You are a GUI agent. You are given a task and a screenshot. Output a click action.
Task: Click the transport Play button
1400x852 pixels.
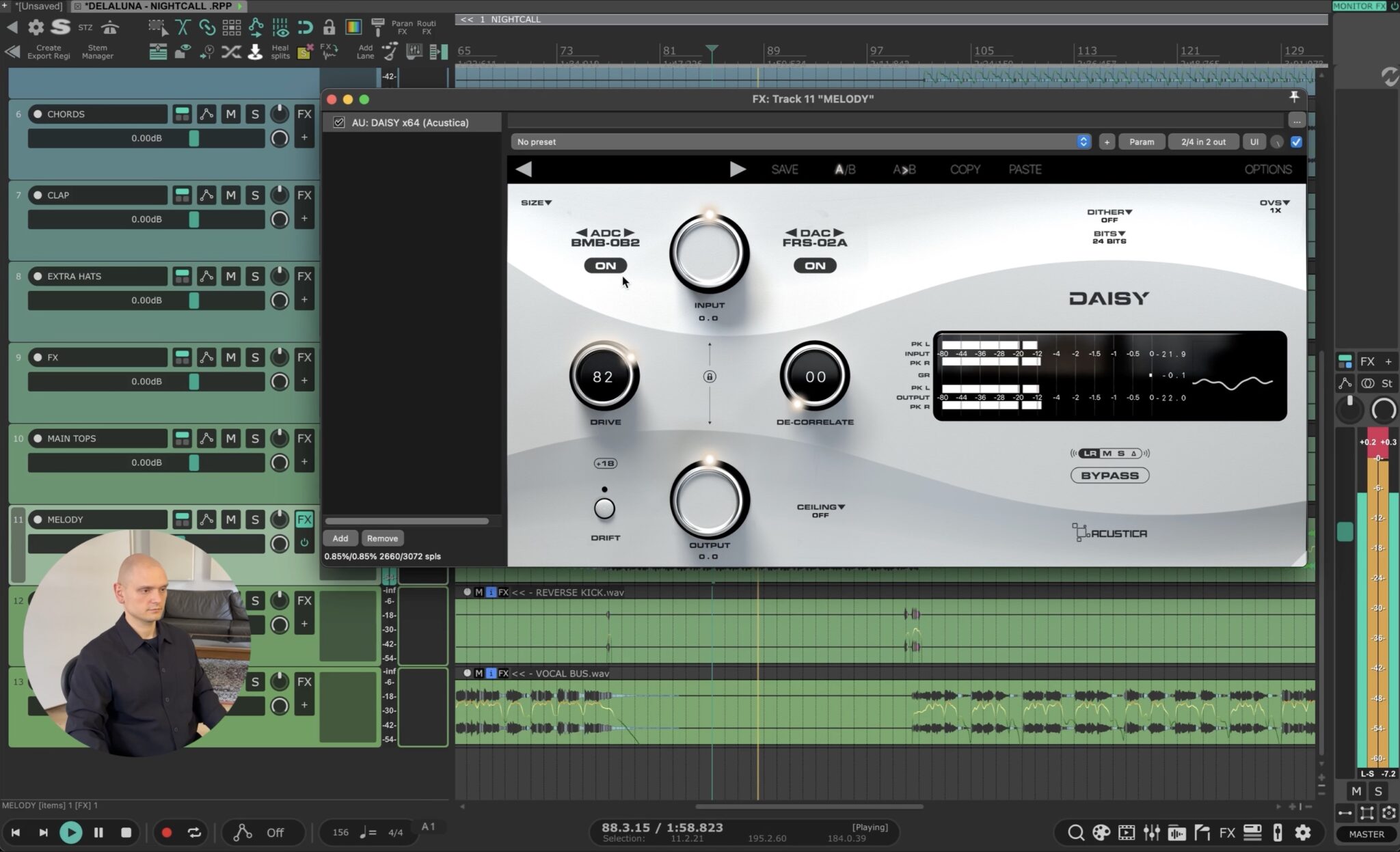[x=70, y=832]
